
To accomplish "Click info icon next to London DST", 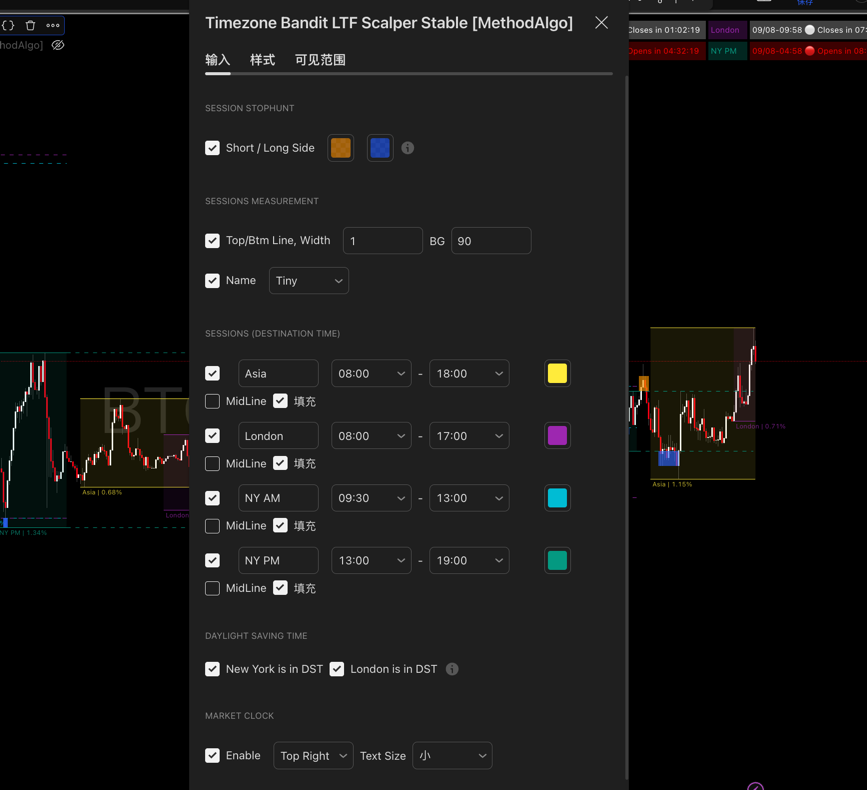I will (x=452, y=669).
